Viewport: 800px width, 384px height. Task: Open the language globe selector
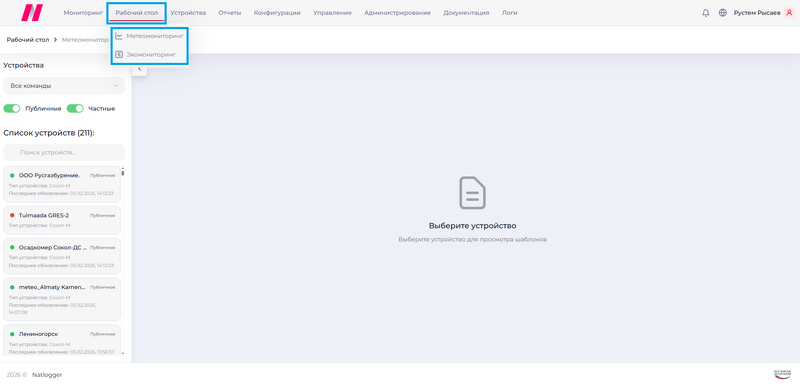click(x=722, y=13)
